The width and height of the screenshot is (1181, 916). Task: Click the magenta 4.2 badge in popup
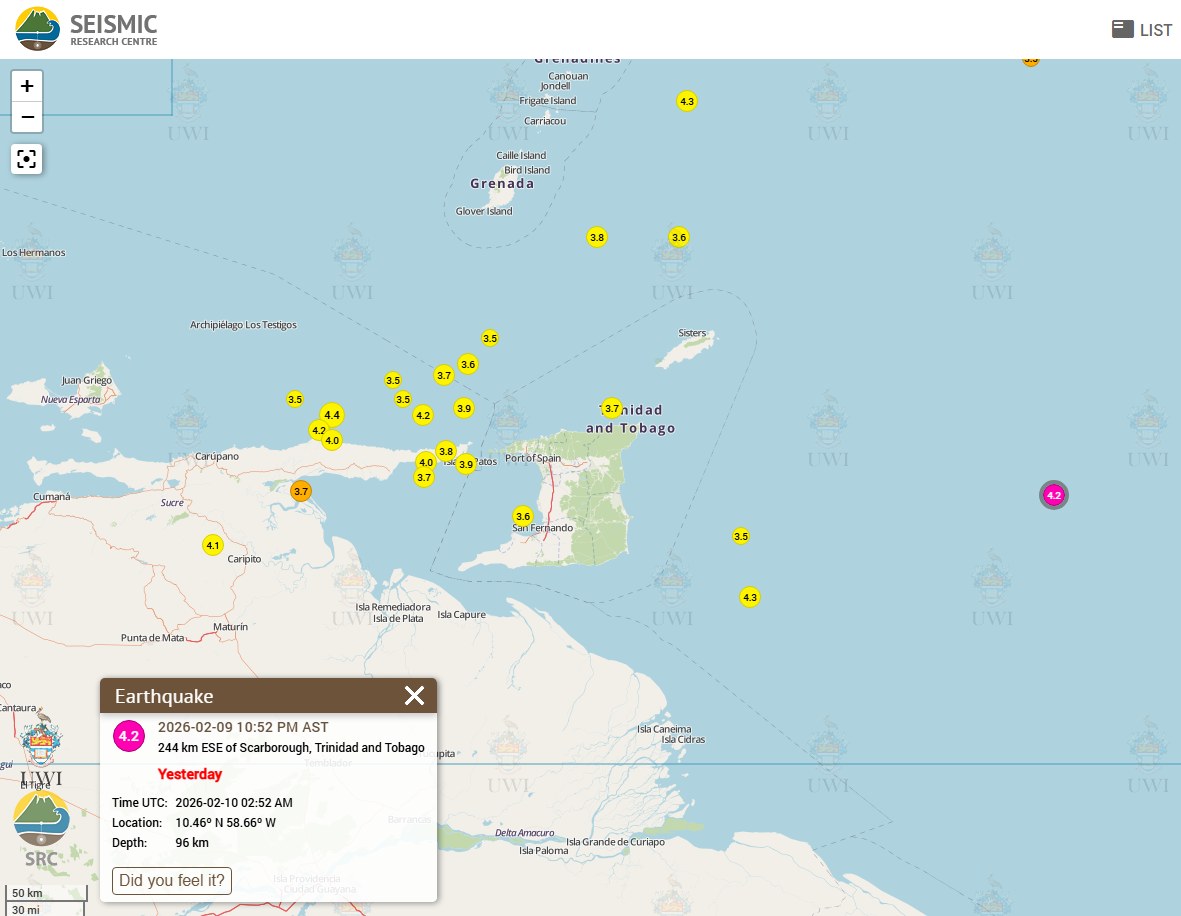129,737
